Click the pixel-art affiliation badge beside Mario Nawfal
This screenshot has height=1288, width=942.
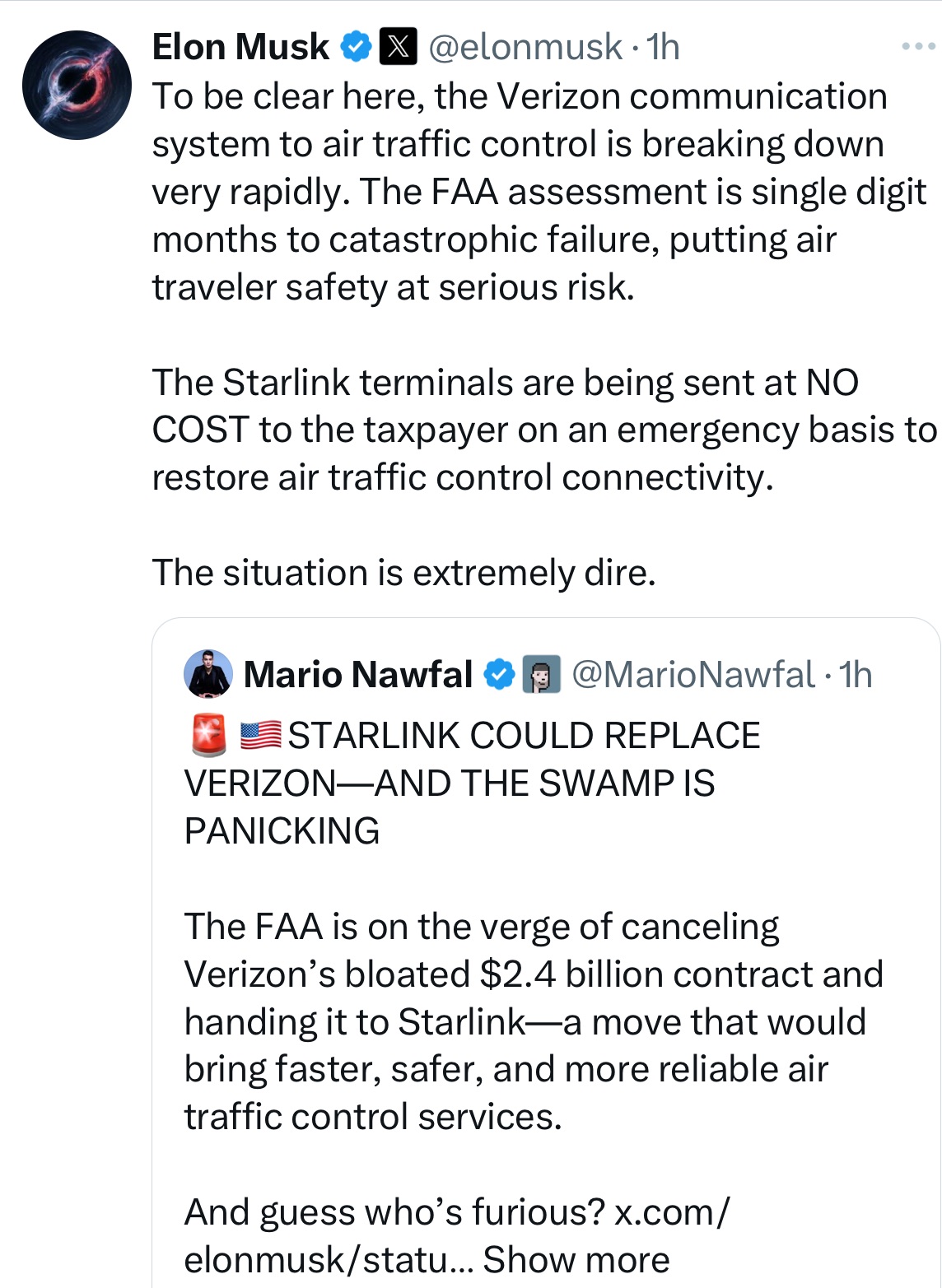[x=542, y=674]
